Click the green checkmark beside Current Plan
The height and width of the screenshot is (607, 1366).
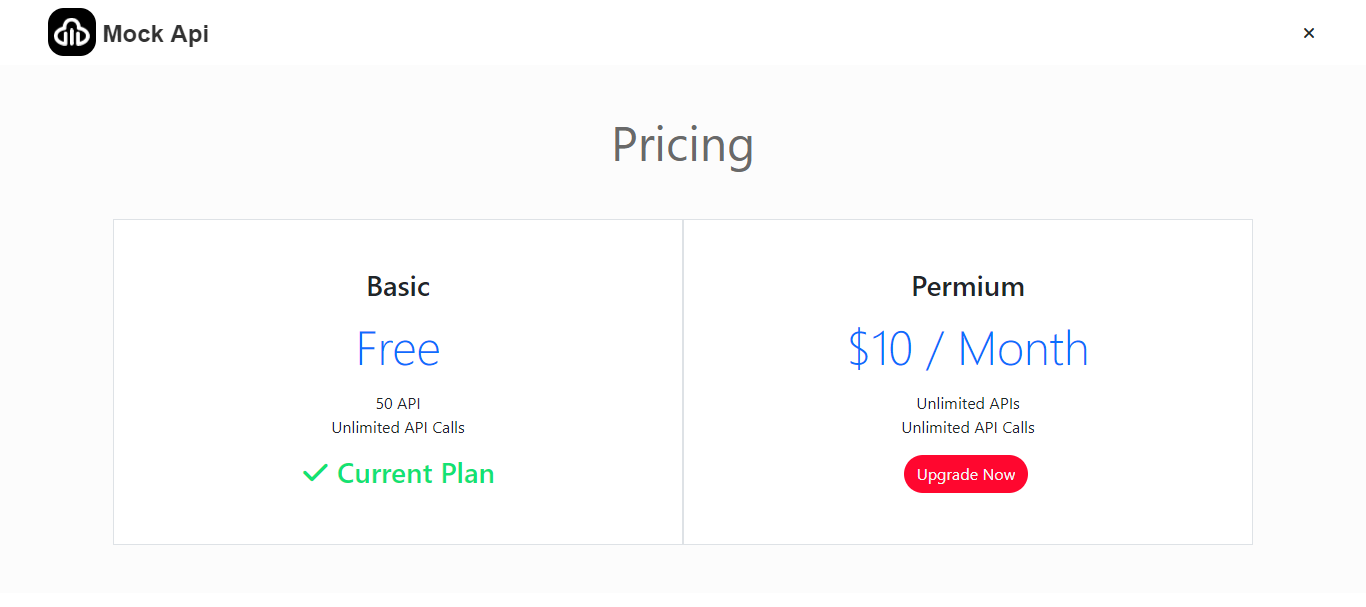[315, 473]
